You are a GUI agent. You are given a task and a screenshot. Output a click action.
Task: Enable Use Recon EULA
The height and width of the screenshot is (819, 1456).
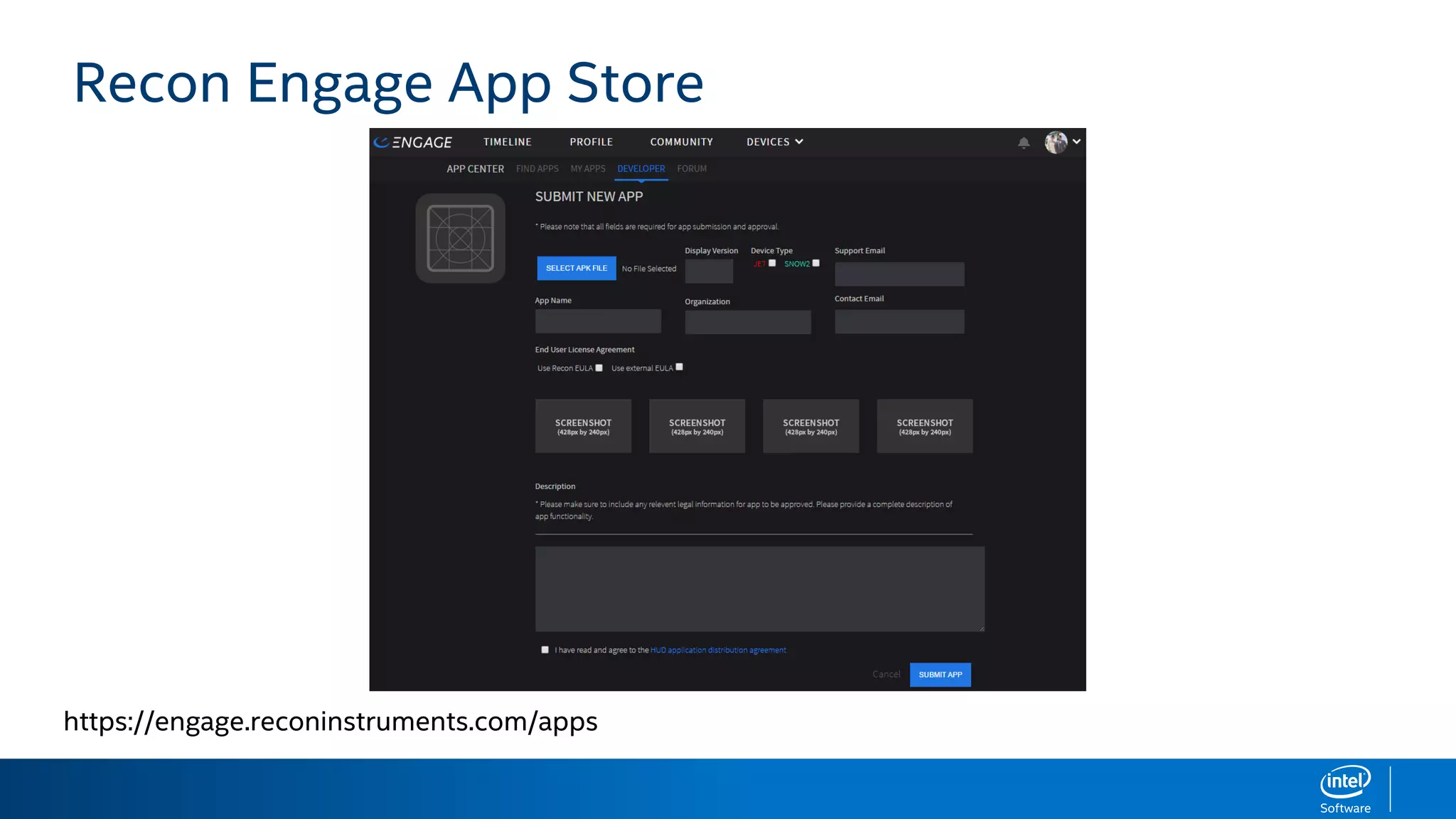click(599, 368)
